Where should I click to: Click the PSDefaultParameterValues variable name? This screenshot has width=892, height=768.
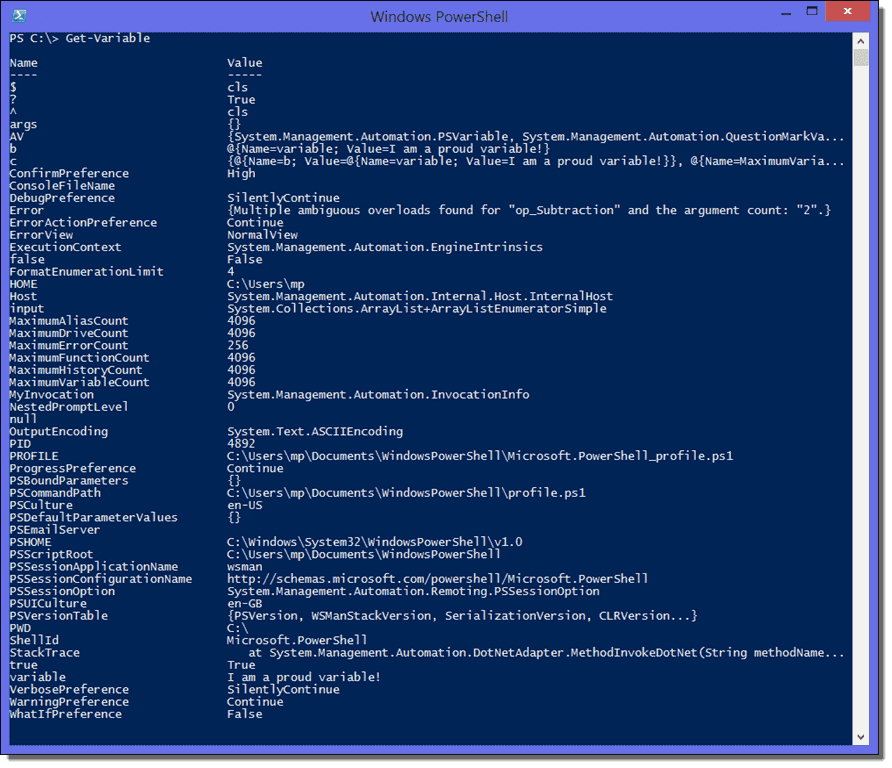93,518
